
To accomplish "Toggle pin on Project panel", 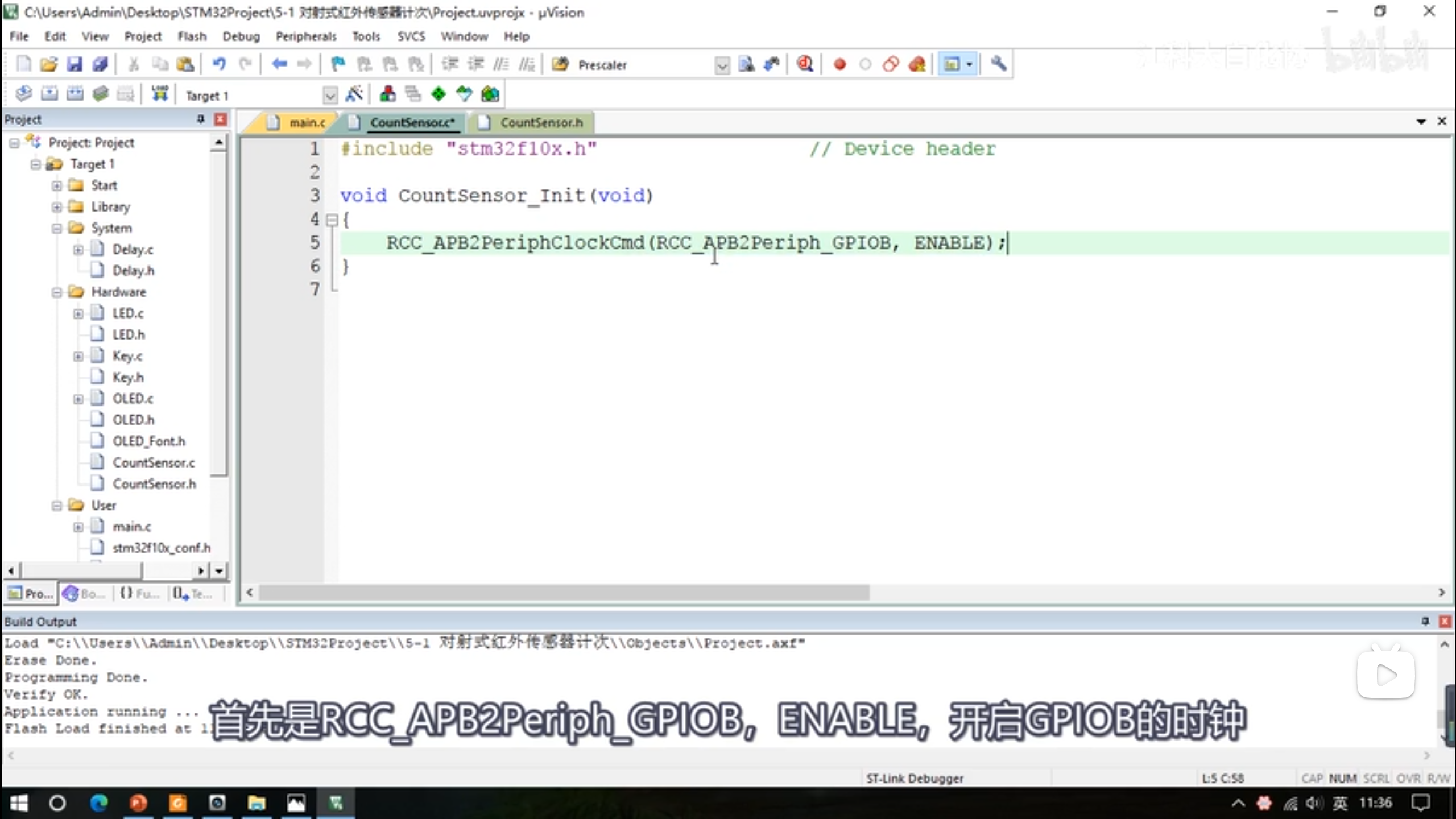I will click(x=200, y=119).
